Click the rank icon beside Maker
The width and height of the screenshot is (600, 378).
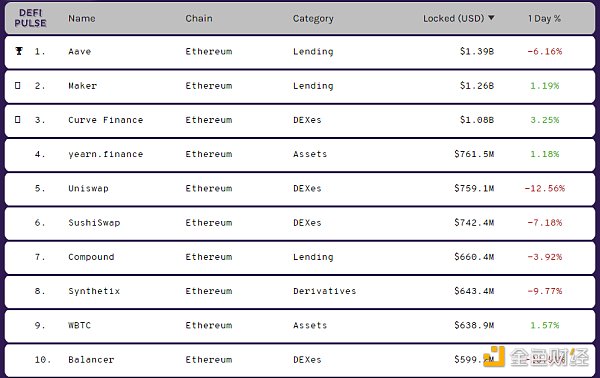(x=18, y=85)
